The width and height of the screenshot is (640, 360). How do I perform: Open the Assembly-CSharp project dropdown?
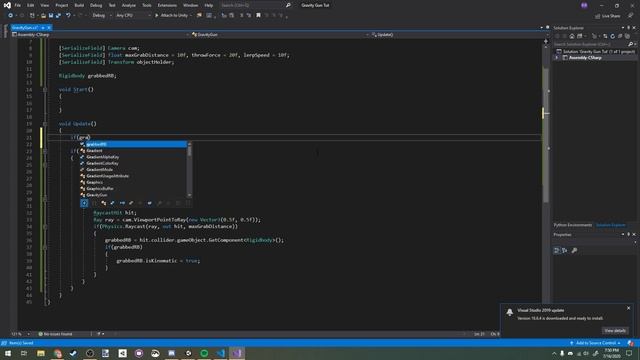click(x=100, y=35)
